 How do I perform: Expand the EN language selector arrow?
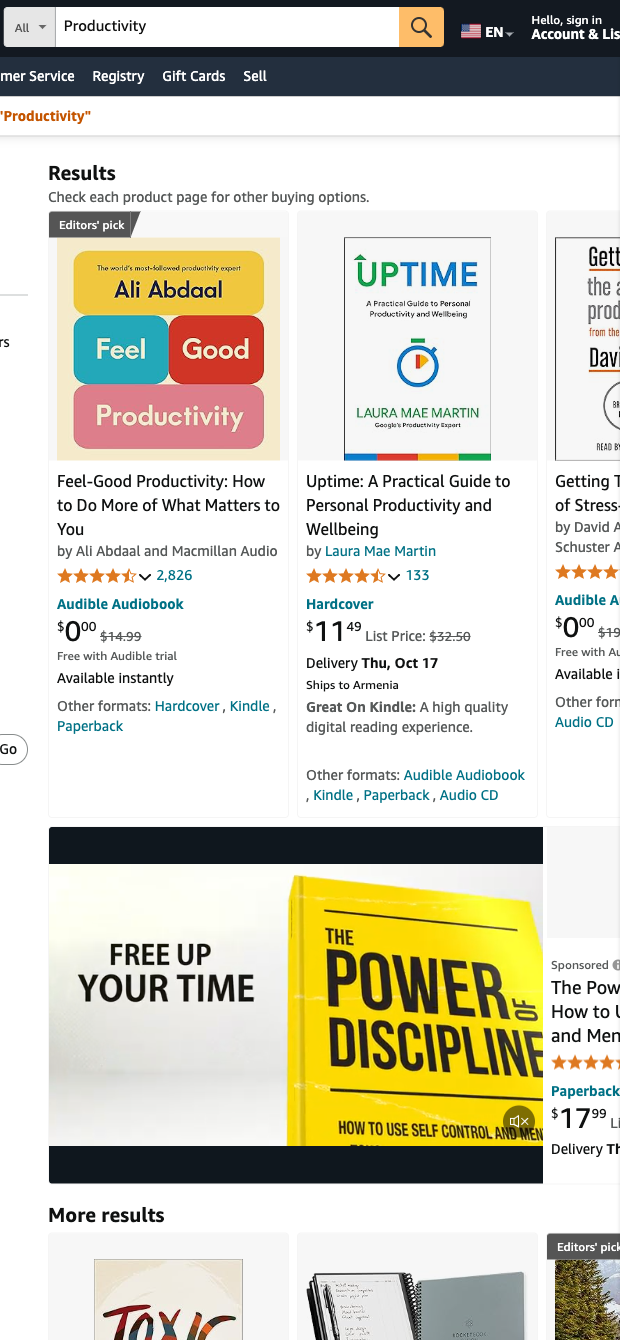[509, 34]
